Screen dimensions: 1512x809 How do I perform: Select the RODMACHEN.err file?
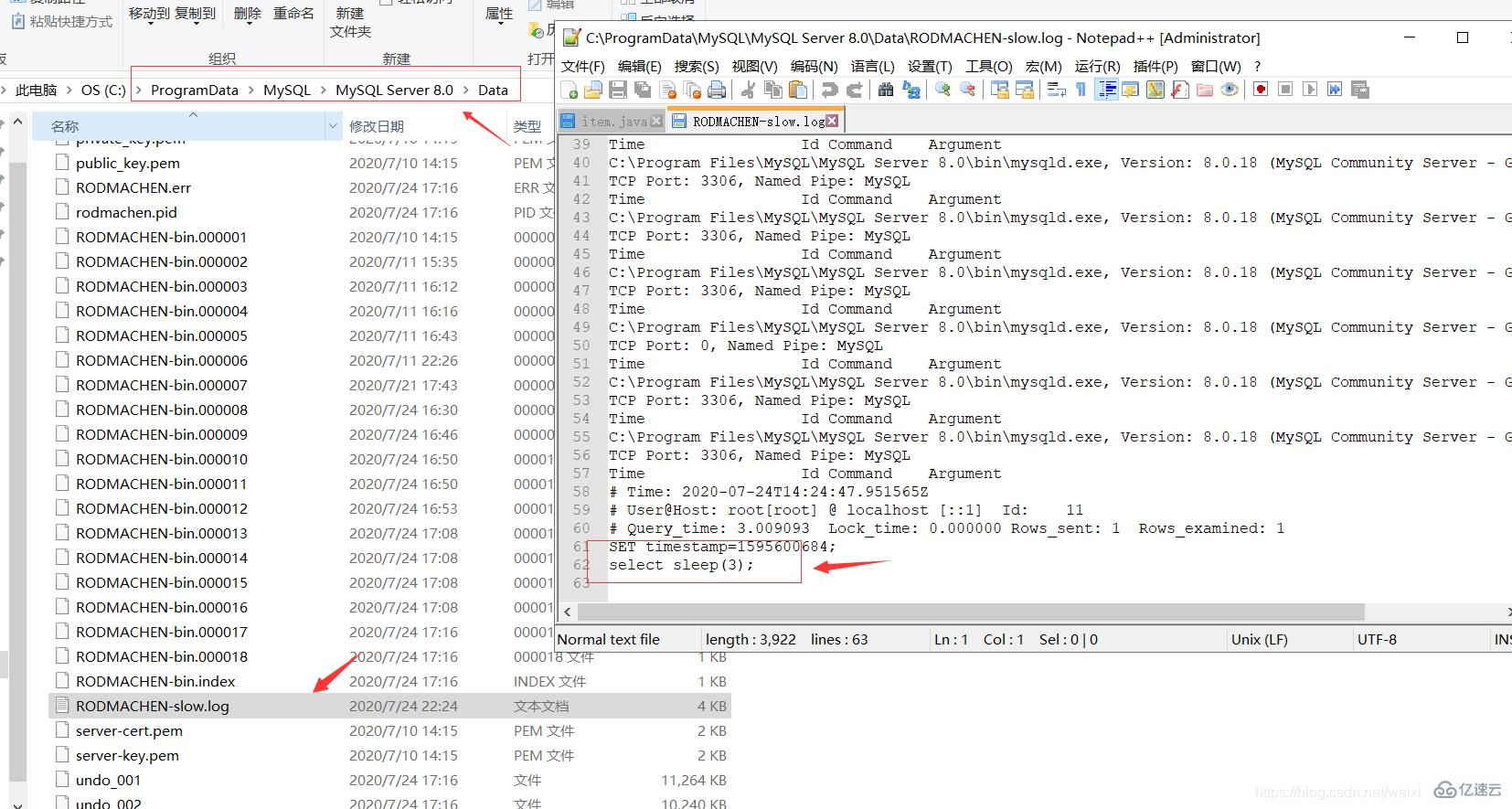[133, 187]
